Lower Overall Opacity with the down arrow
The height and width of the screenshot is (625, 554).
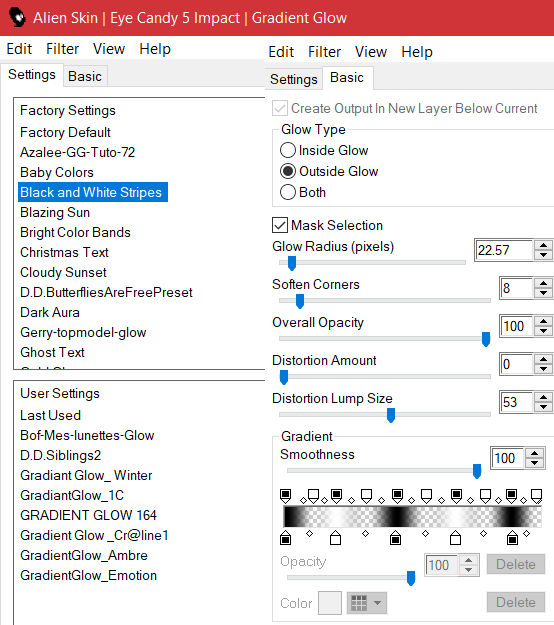(x=543, y=331)
